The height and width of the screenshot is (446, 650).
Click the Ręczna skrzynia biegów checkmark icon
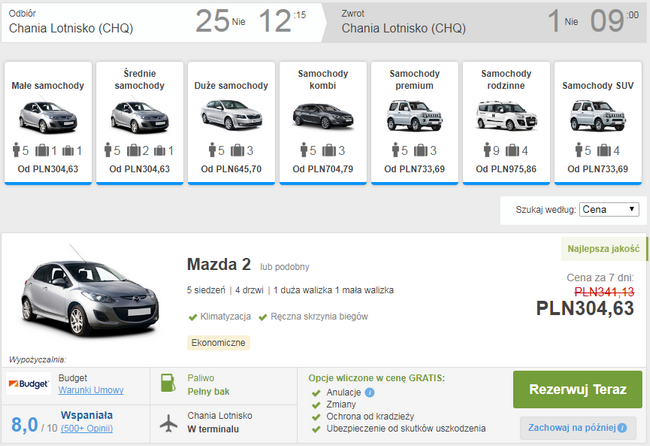coord(262,318)
